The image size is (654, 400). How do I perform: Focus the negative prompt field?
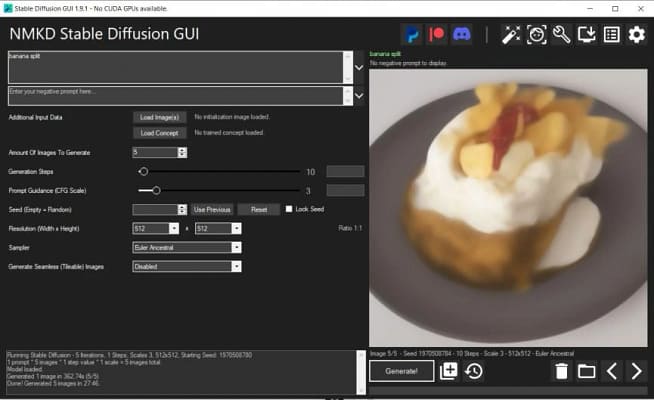point(175,96)
